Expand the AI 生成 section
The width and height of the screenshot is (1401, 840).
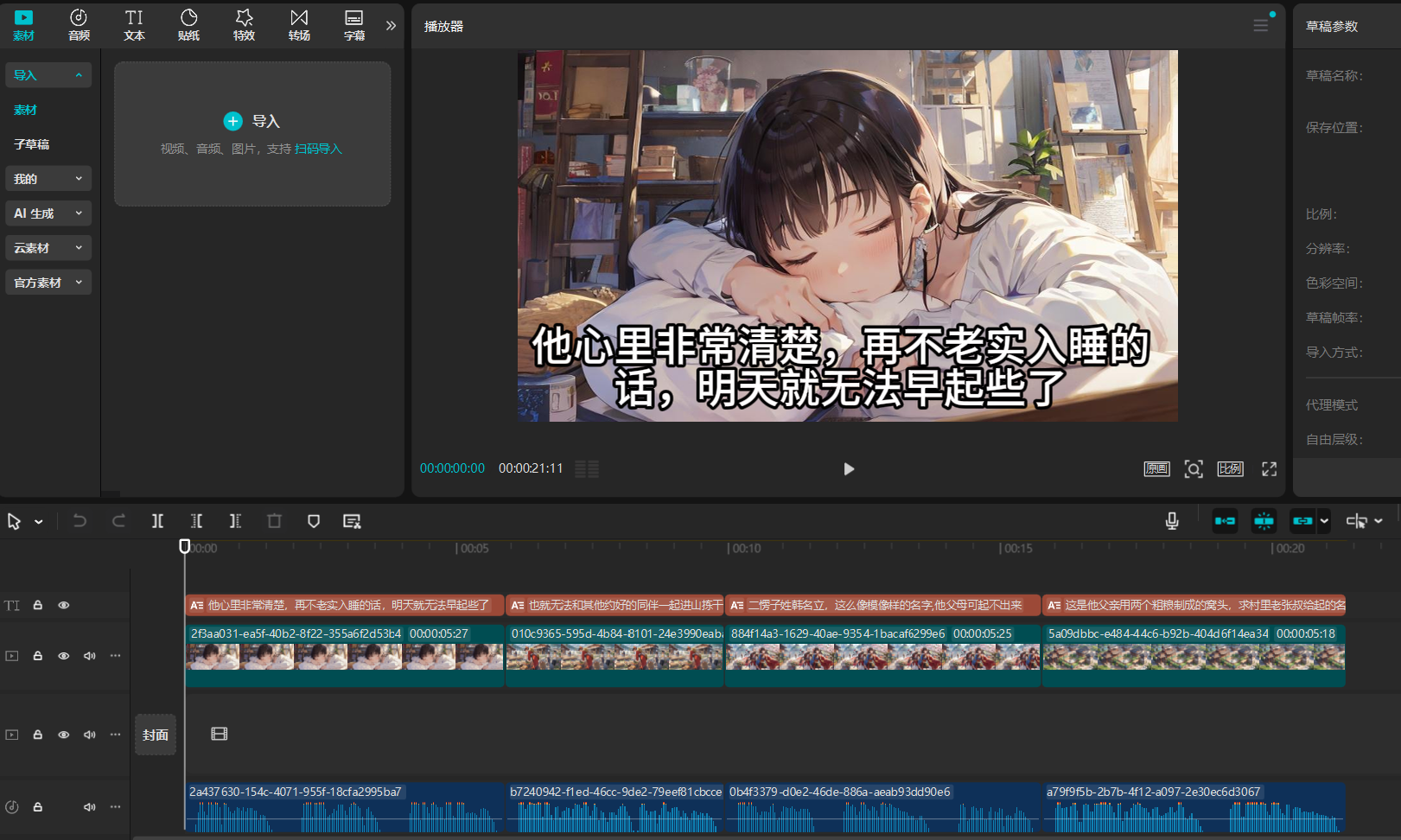click(x=48, y=213)
